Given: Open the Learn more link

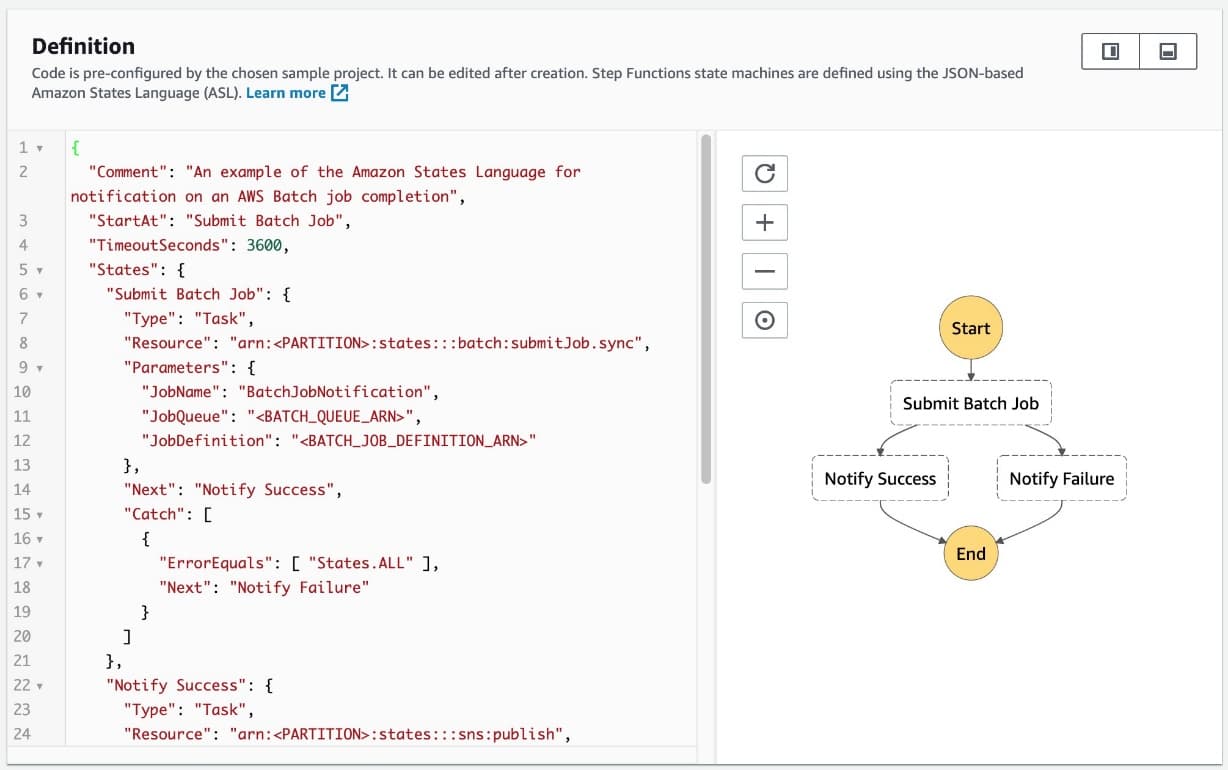Looking at the screenshot, I should (x=286, y=93).
